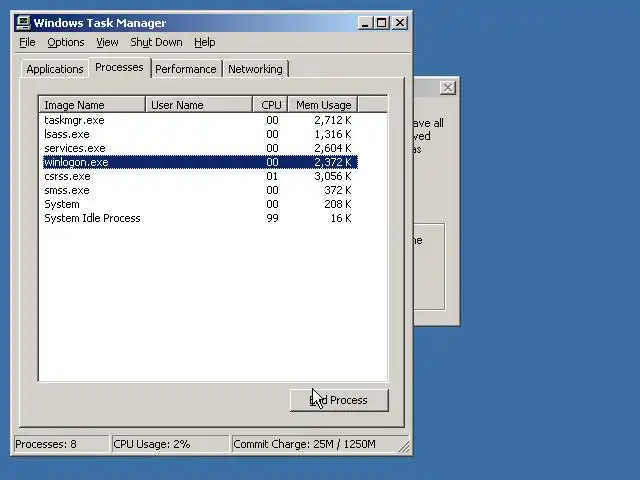Screen dimensions: 640x480
Task: Click the 16 K memory value
Action: [x=341, y=218]
